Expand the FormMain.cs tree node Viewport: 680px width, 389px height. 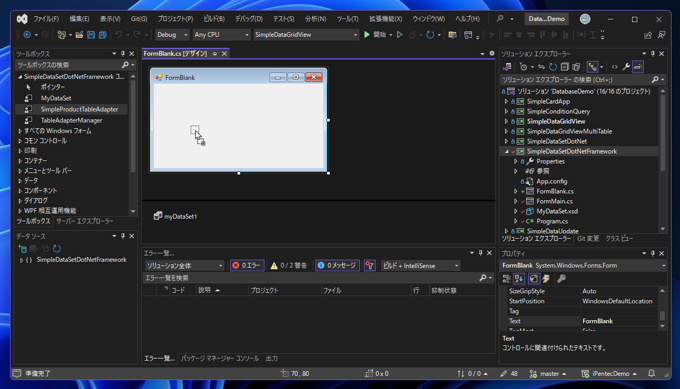pyautogui.click(x=516, y=201)
